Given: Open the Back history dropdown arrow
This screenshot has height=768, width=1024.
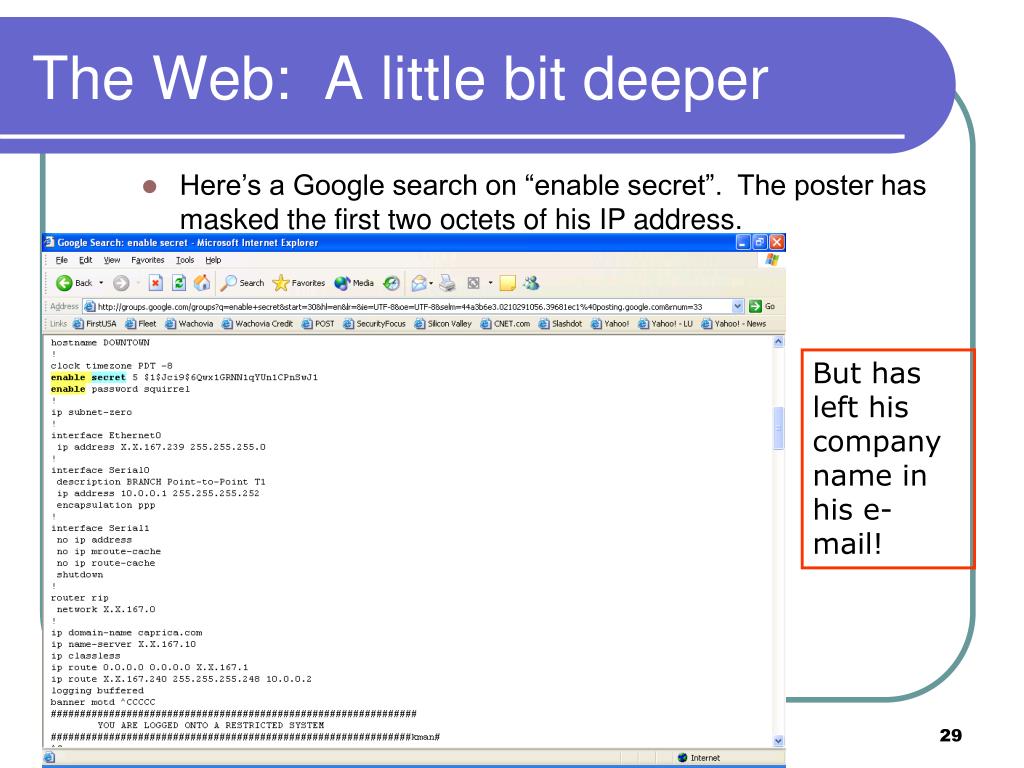Looking at the screenshot, I should pyautogui.click(x=101, y=283).
